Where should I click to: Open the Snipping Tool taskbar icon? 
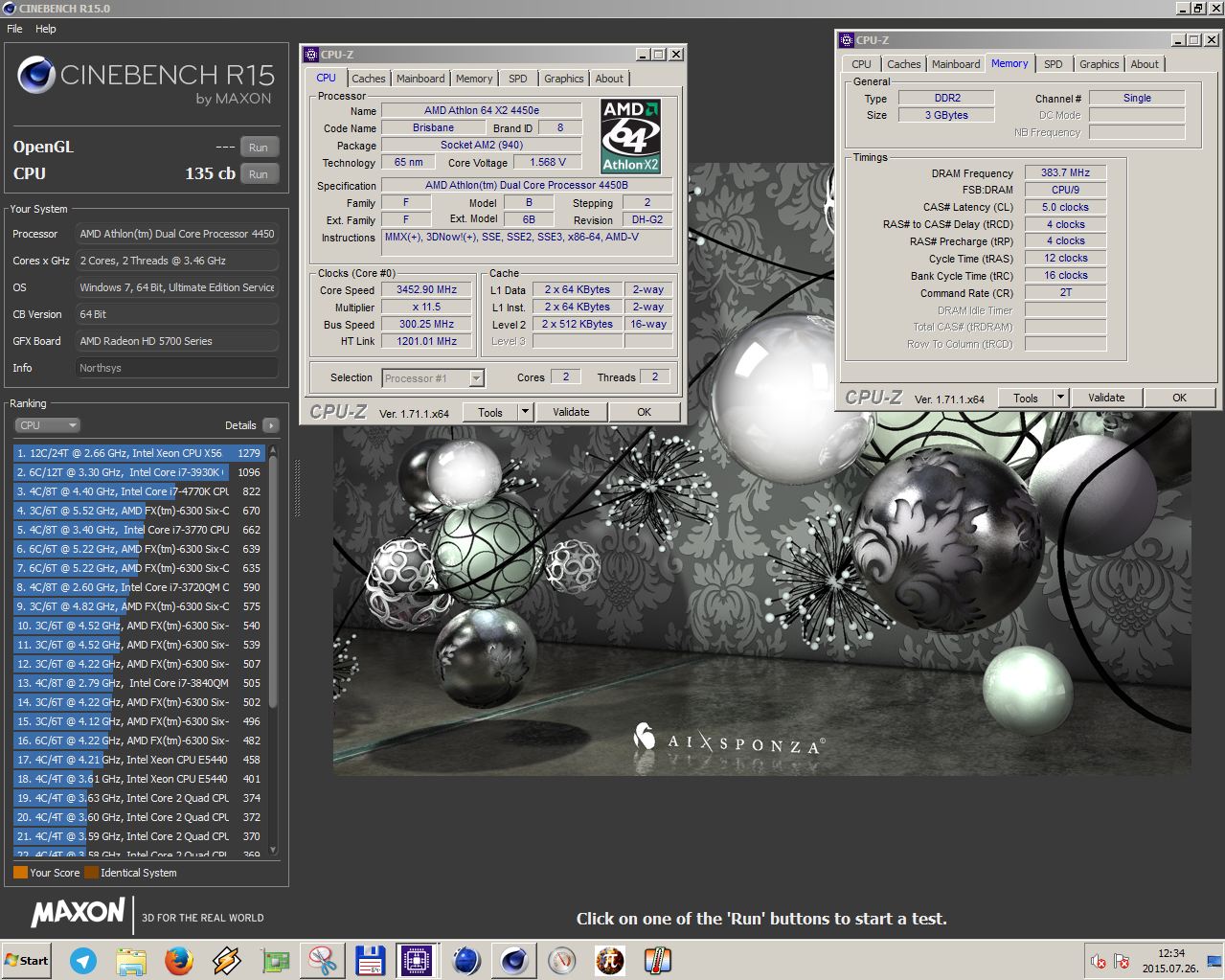point(323,960)
